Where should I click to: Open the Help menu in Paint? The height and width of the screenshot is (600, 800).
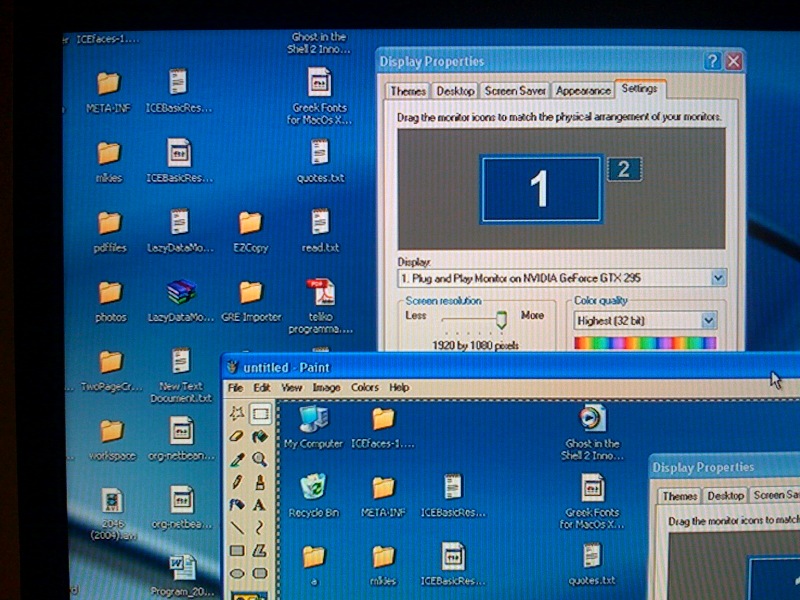[x=399, y=388]
